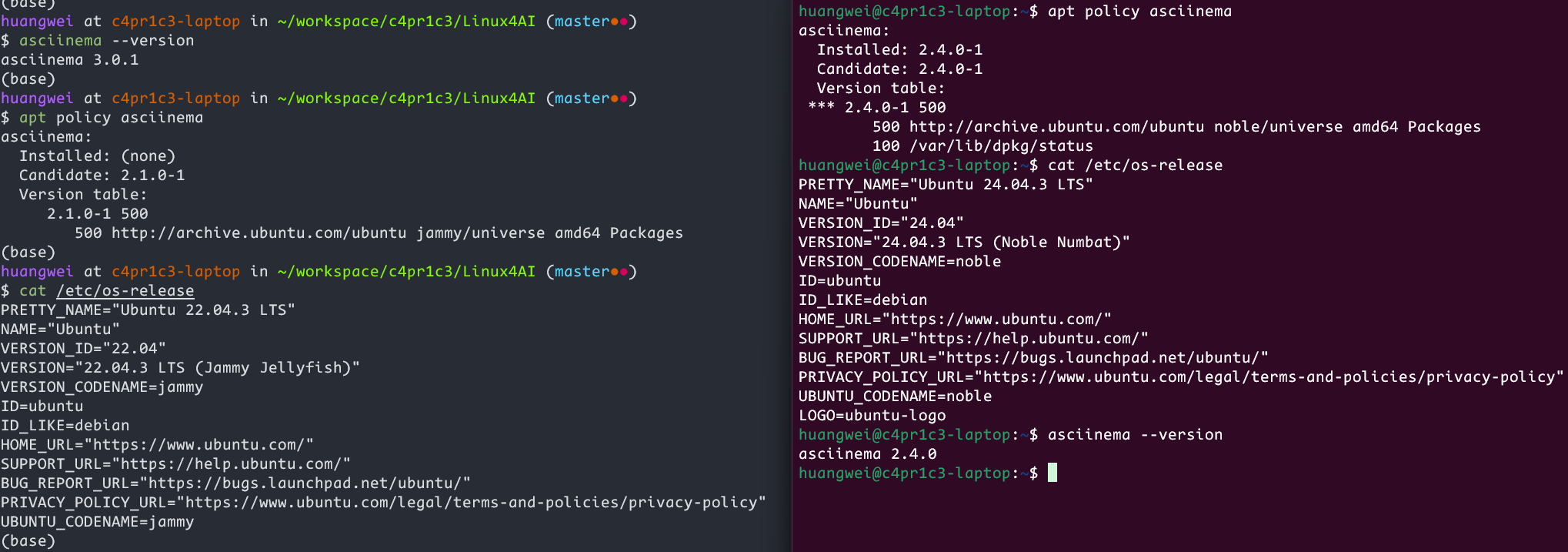The width and height of the screenshot is (1568, 552).
Task: Open PRIVACY_POLICY_URL link in the right terminal
Action: 1269,376
